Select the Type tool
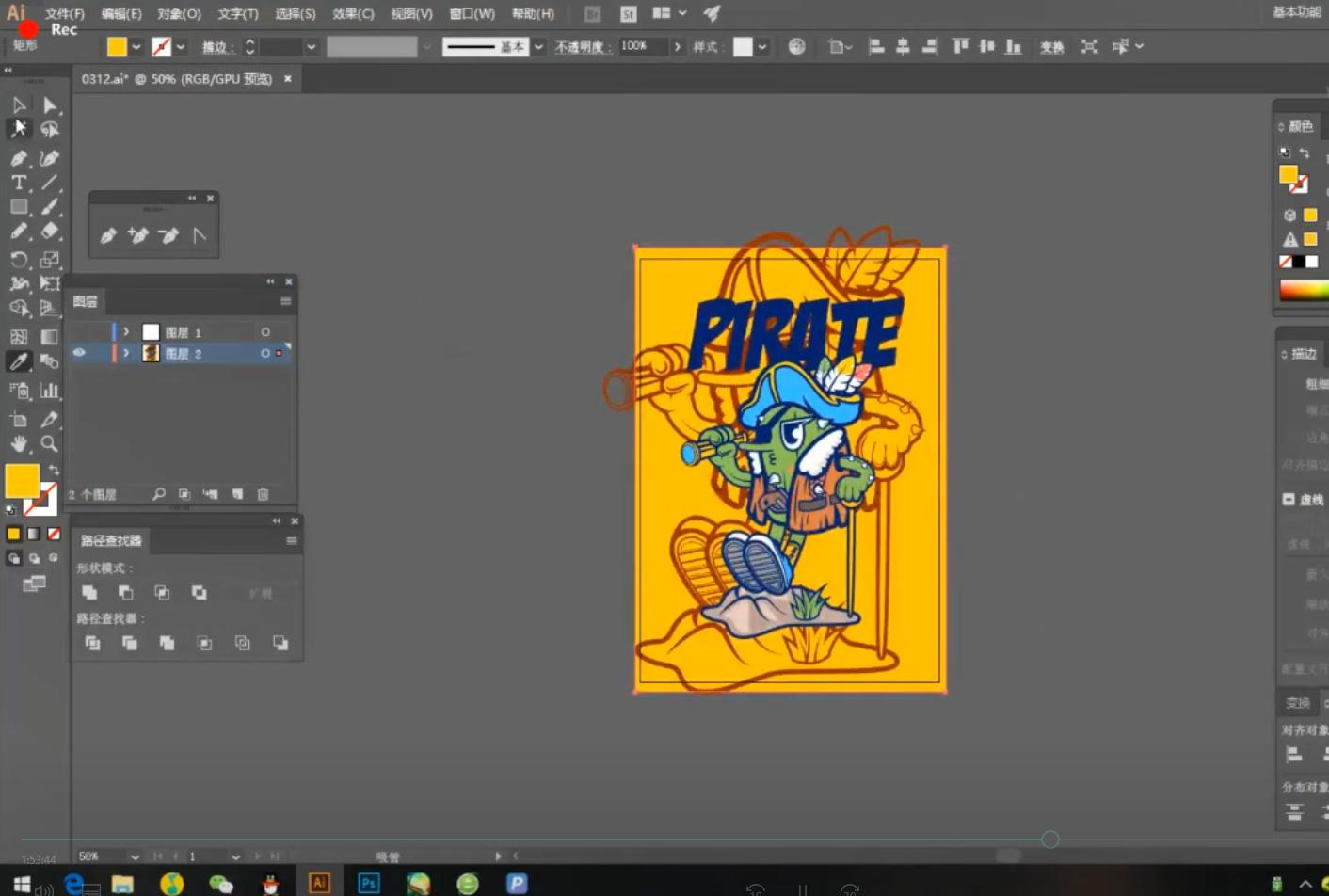The image size is (1329, 896). (x=19, y=183)
